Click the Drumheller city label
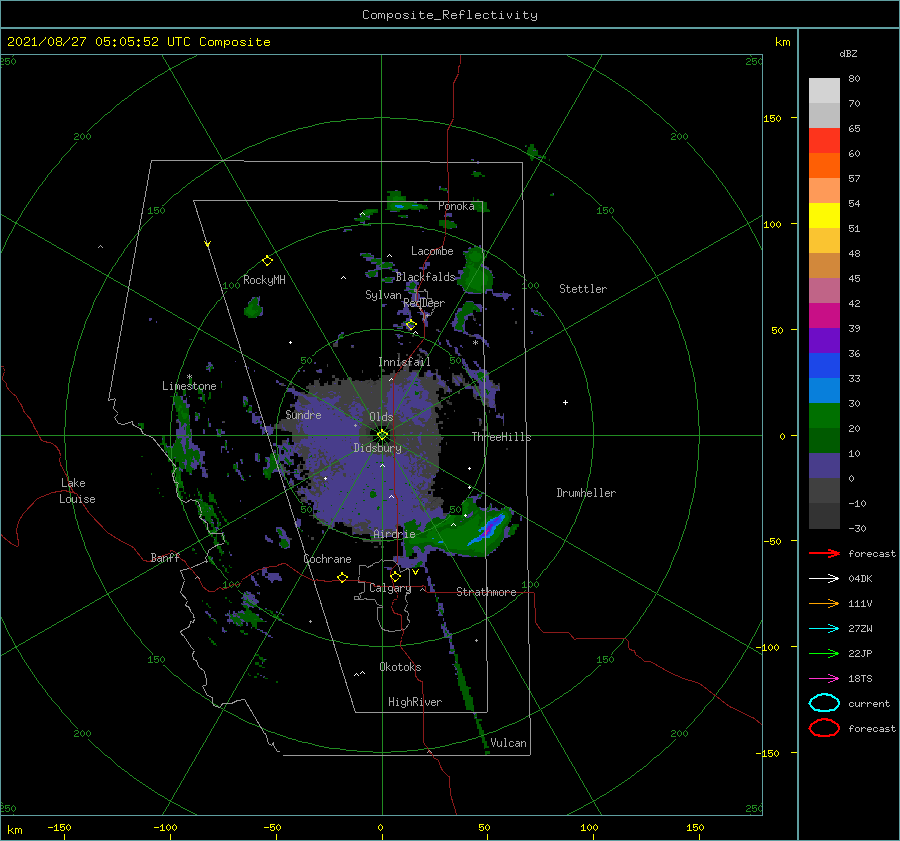The height and width of the screenshot is (841, 900). [x=586, y=493]
